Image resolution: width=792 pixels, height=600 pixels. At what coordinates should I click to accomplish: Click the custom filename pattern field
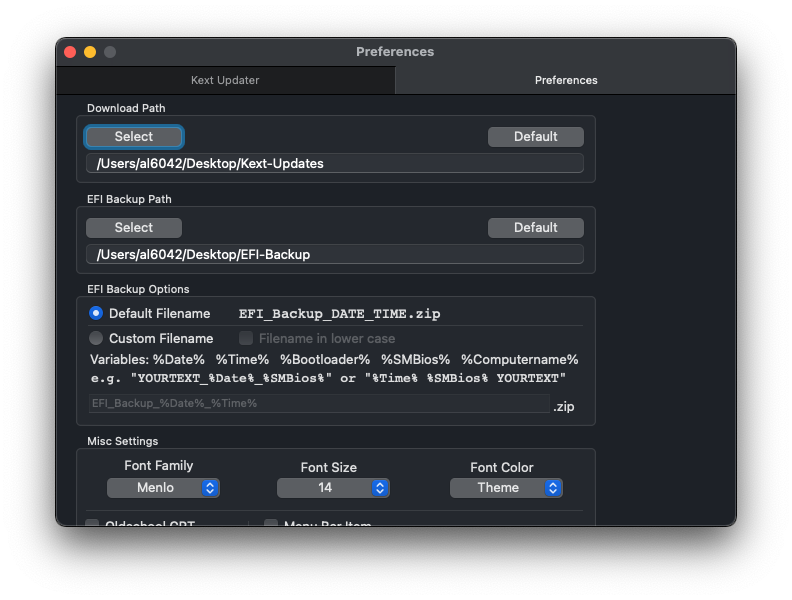318,404
